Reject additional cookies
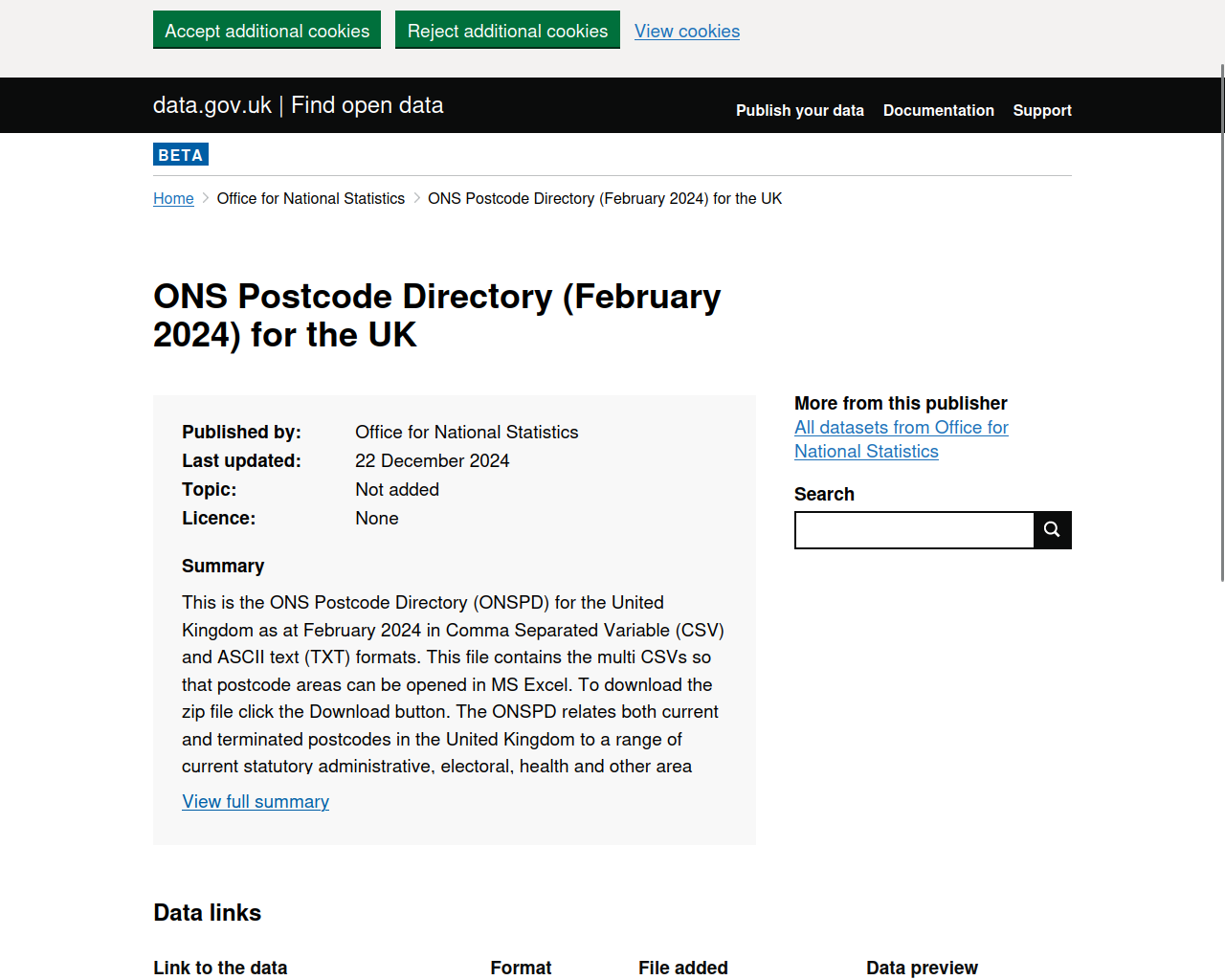 coord(507,30)
